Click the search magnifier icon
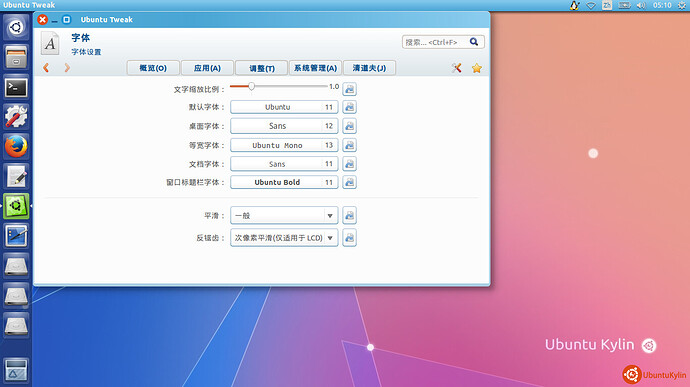 point(474,42)
